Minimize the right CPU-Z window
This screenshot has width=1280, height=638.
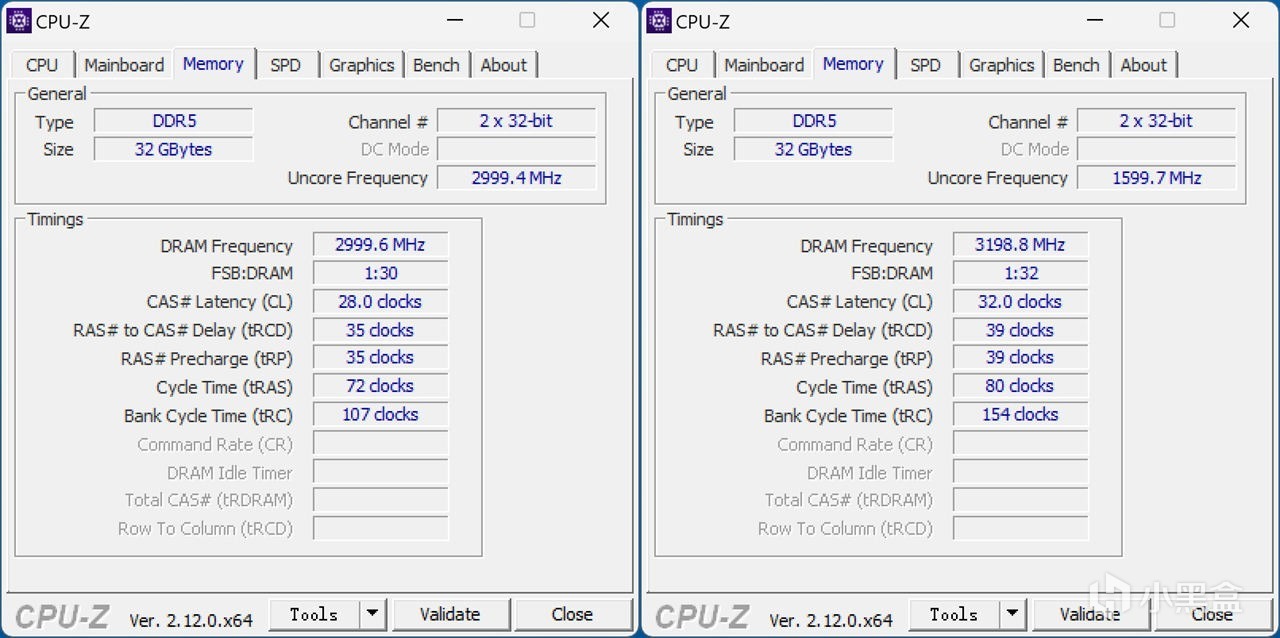coord(1094,20)
